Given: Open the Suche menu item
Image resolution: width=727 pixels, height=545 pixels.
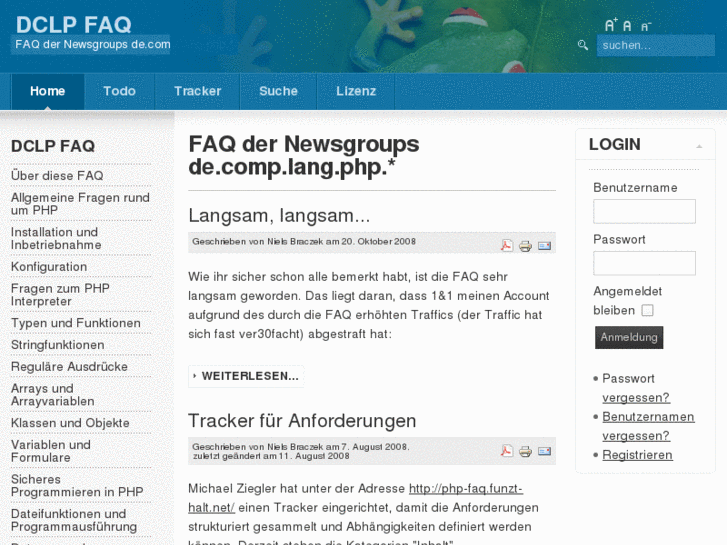Looking at the screenshot, I should (278, 91).
